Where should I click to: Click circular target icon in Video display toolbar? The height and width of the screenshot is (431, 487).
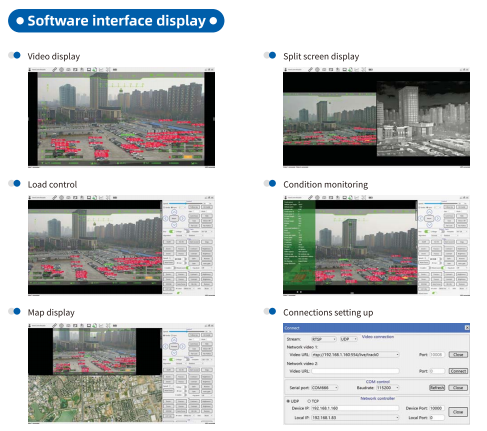tap(62, 69)
